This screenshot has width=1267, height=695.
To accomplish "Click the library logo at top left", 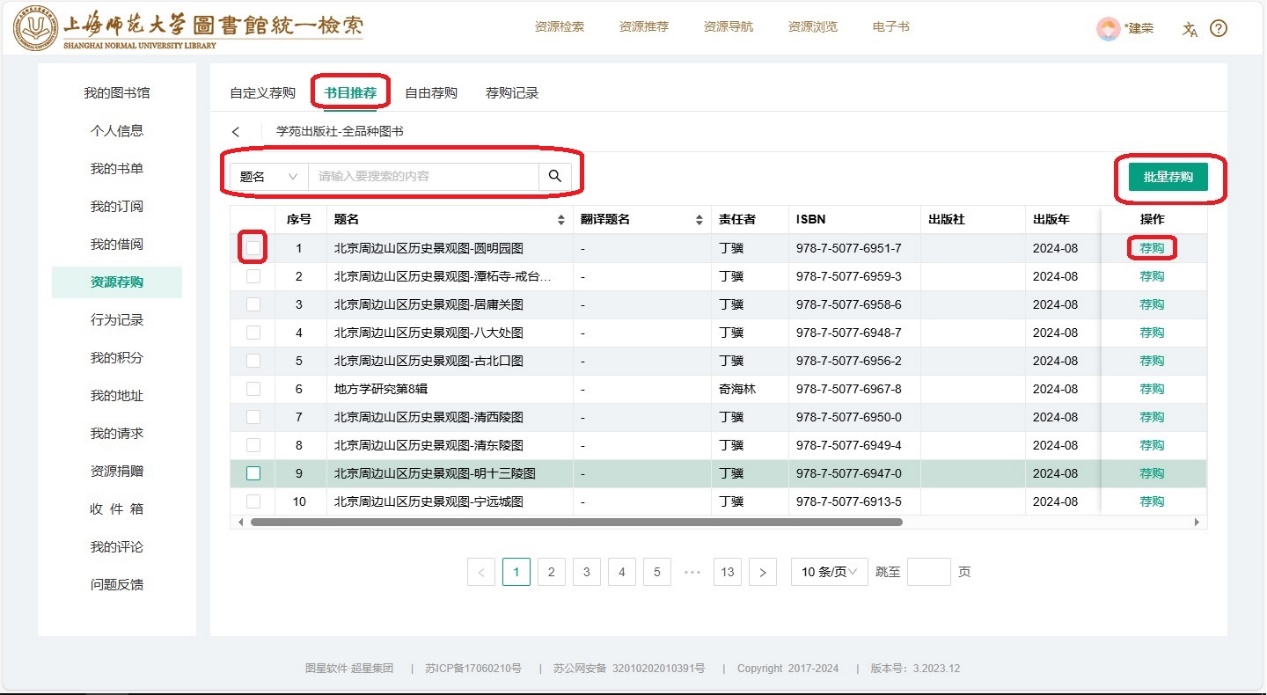I will (36, 28).
